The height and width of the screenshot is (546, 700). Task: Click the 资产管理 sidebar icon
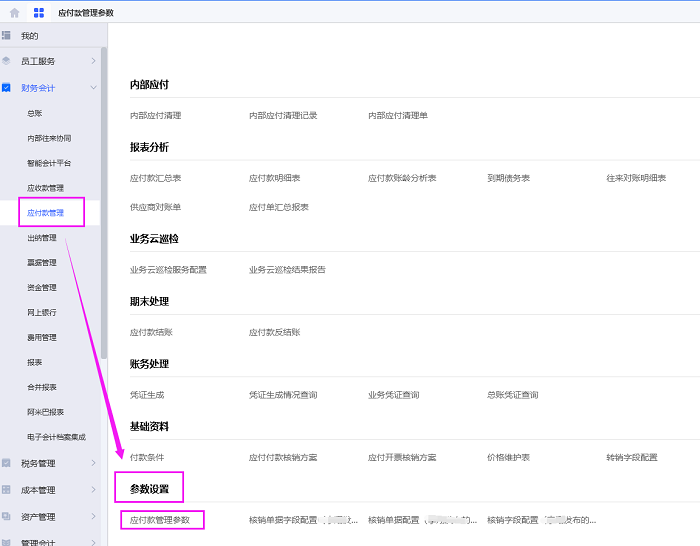pos(7,517)
